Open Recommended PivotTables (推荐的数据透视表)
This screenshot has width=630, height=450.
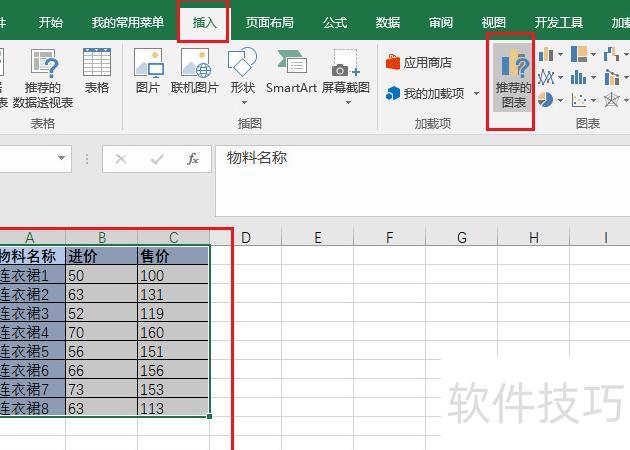[42, 80]
